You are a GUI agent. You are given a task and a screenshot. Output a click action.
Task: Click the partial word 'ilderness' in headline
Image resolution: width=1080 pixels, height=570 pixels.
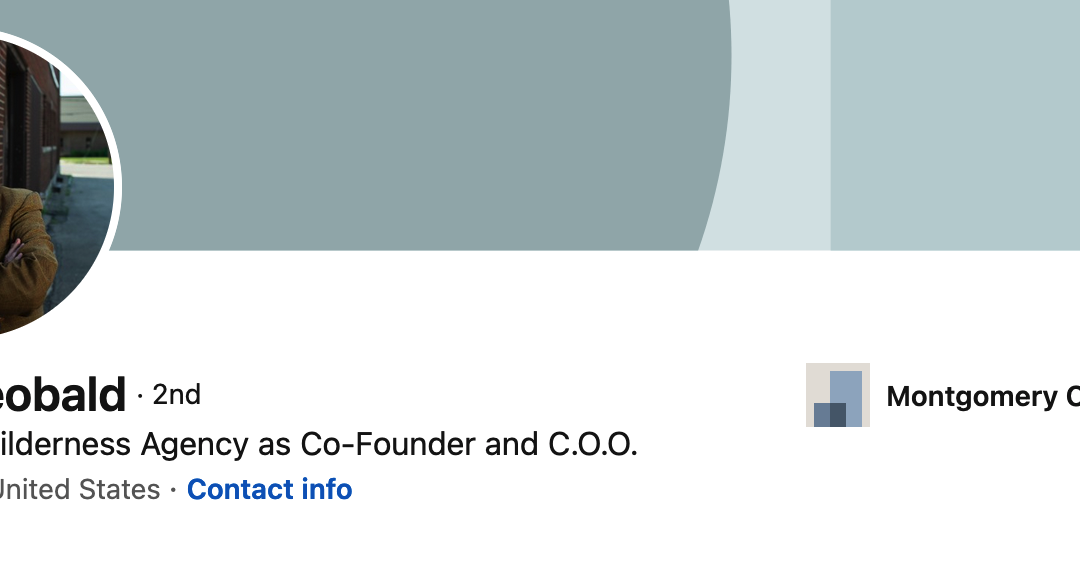[x=65, y=444]
